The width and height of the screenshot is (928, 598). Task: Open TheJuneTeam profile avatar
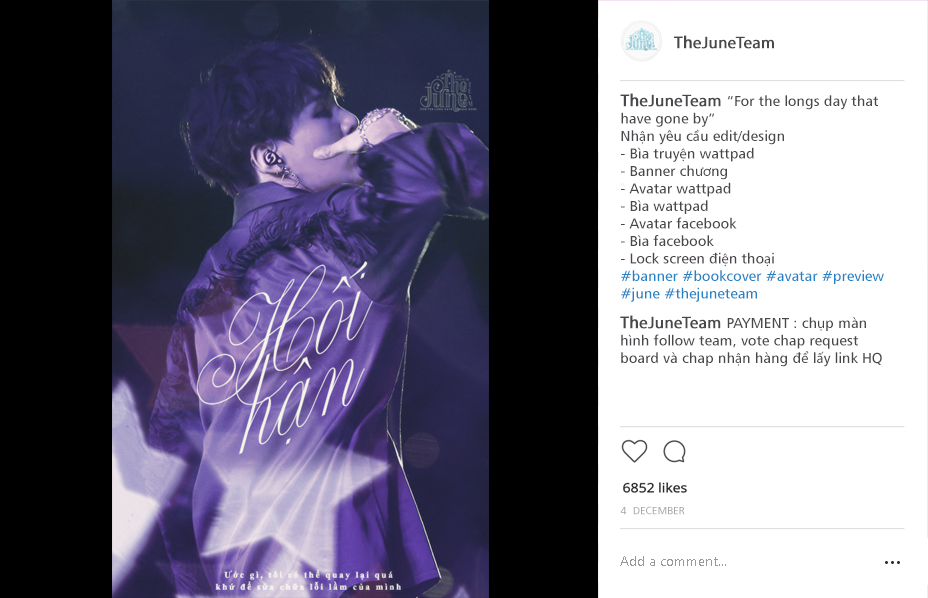(x=641, y=41)
